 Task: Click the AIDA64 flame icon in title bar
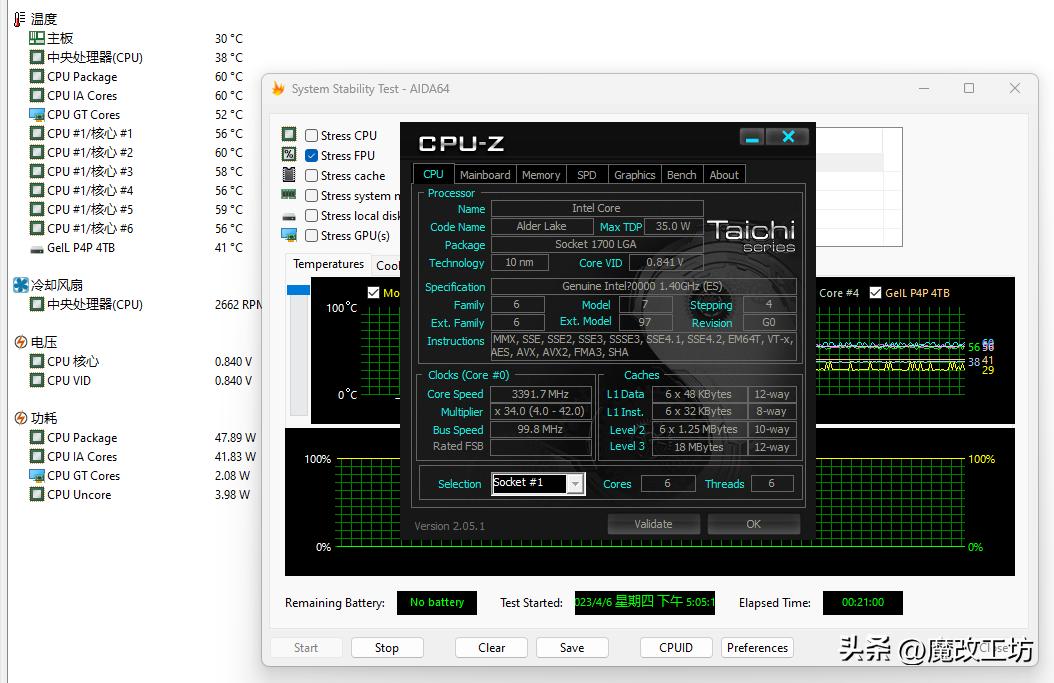278,88
